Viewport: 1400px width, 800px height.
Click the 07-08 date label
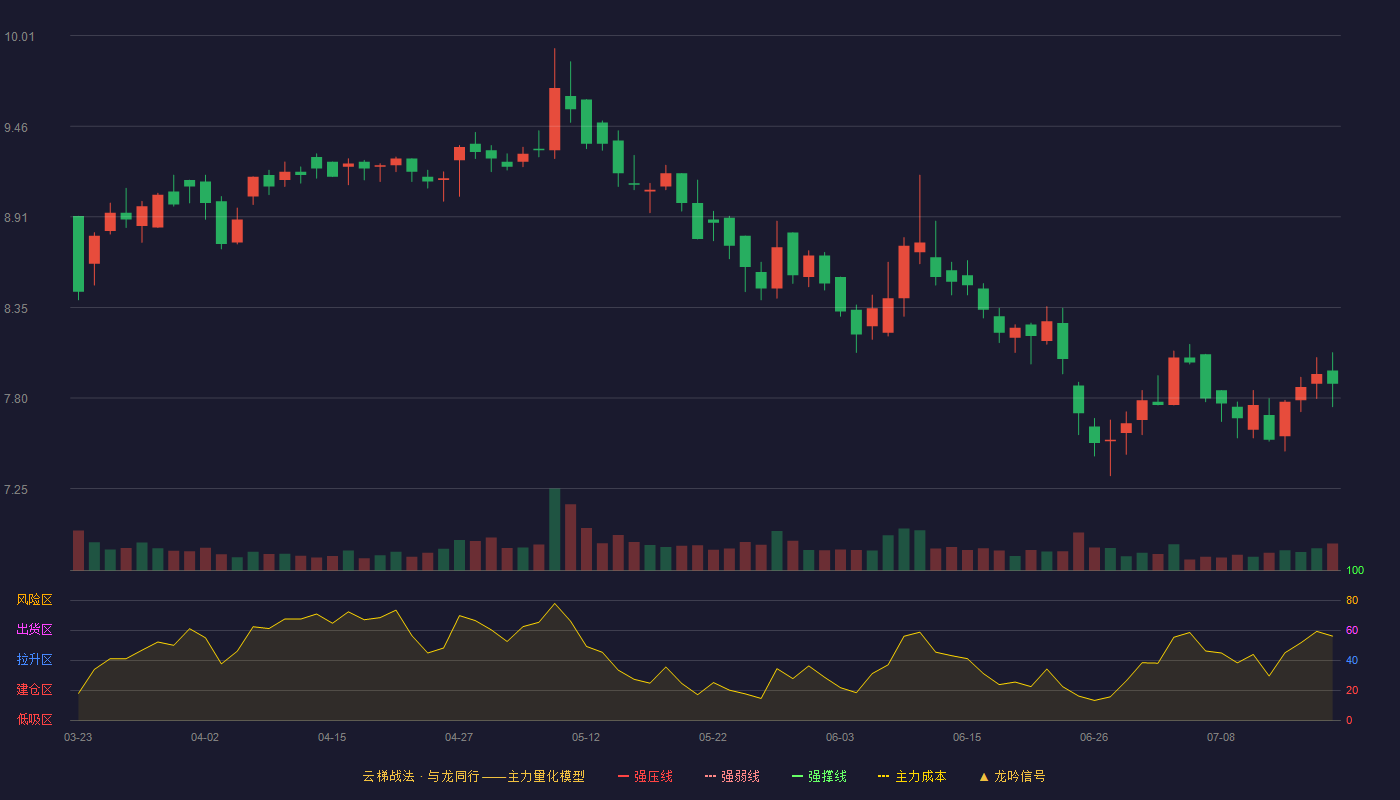1221,737
